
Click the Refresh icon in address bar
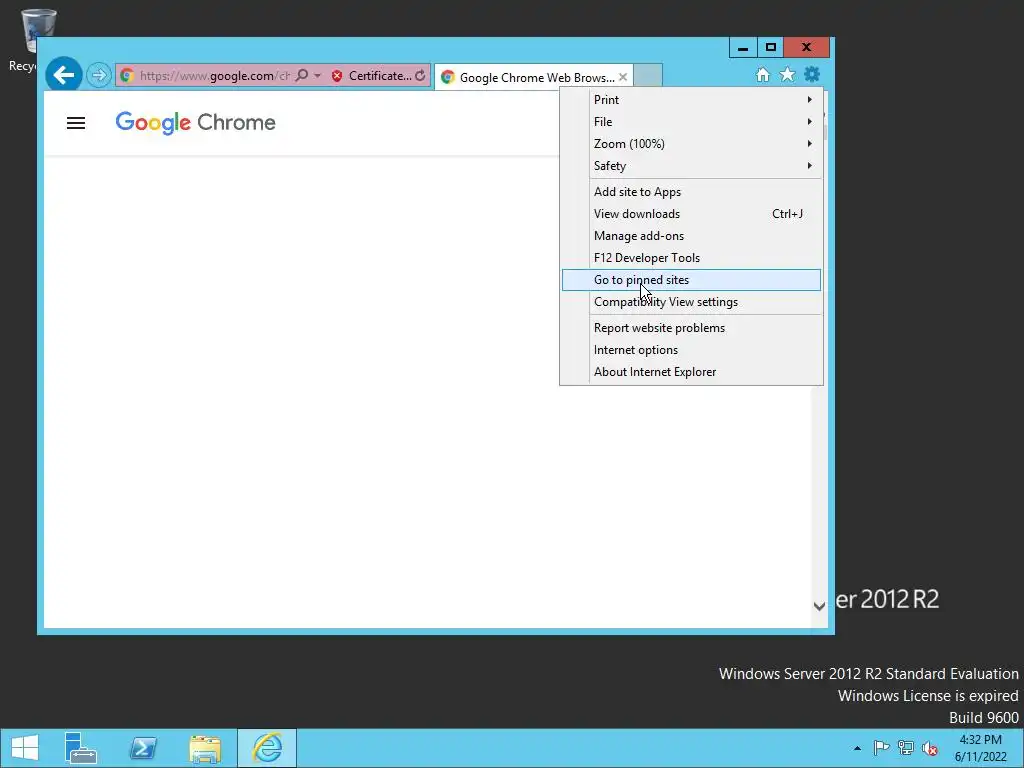click(420, 76)
